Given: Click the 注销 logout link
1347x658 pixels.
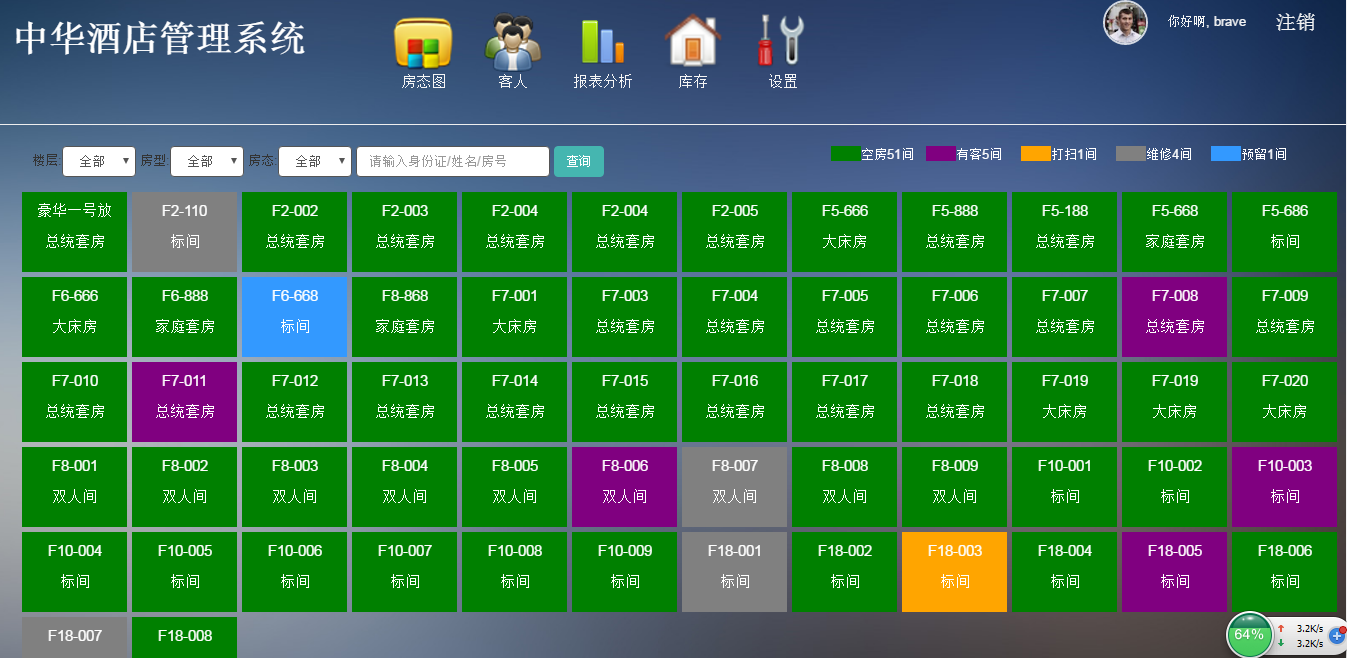Looking at the screenshot, I should point(1295,21).
